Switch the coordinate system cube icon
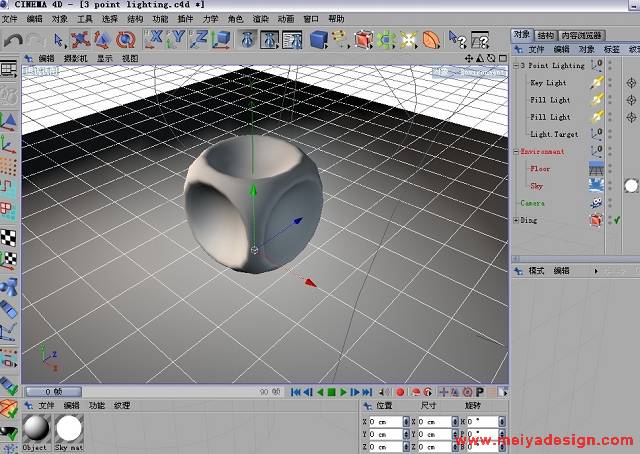 [222, 40]
